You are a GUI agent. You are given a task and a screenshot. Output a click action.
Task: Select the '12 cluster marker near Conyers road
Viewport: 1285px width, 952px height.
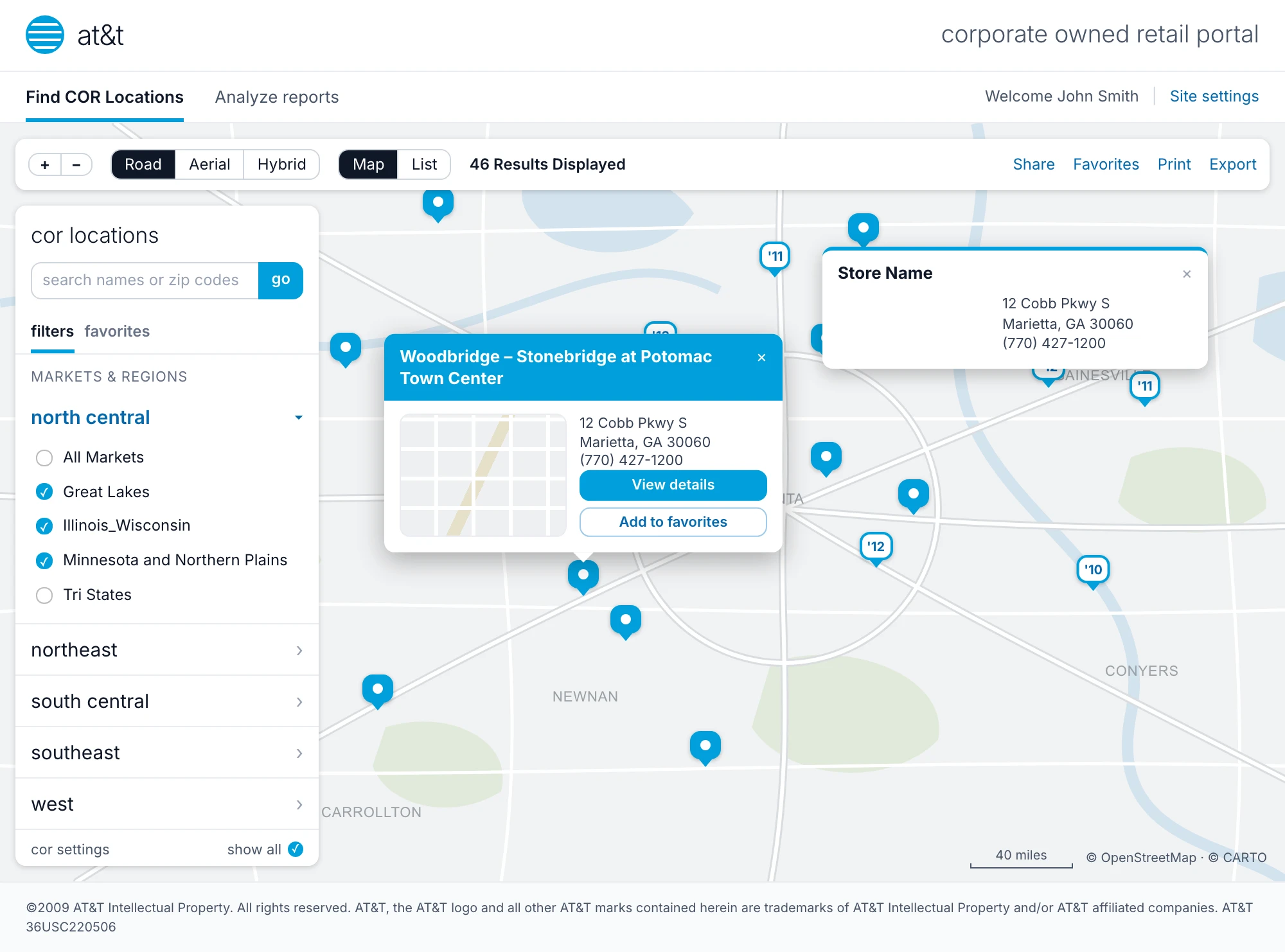pyautogui.click(x=876, y=549)
